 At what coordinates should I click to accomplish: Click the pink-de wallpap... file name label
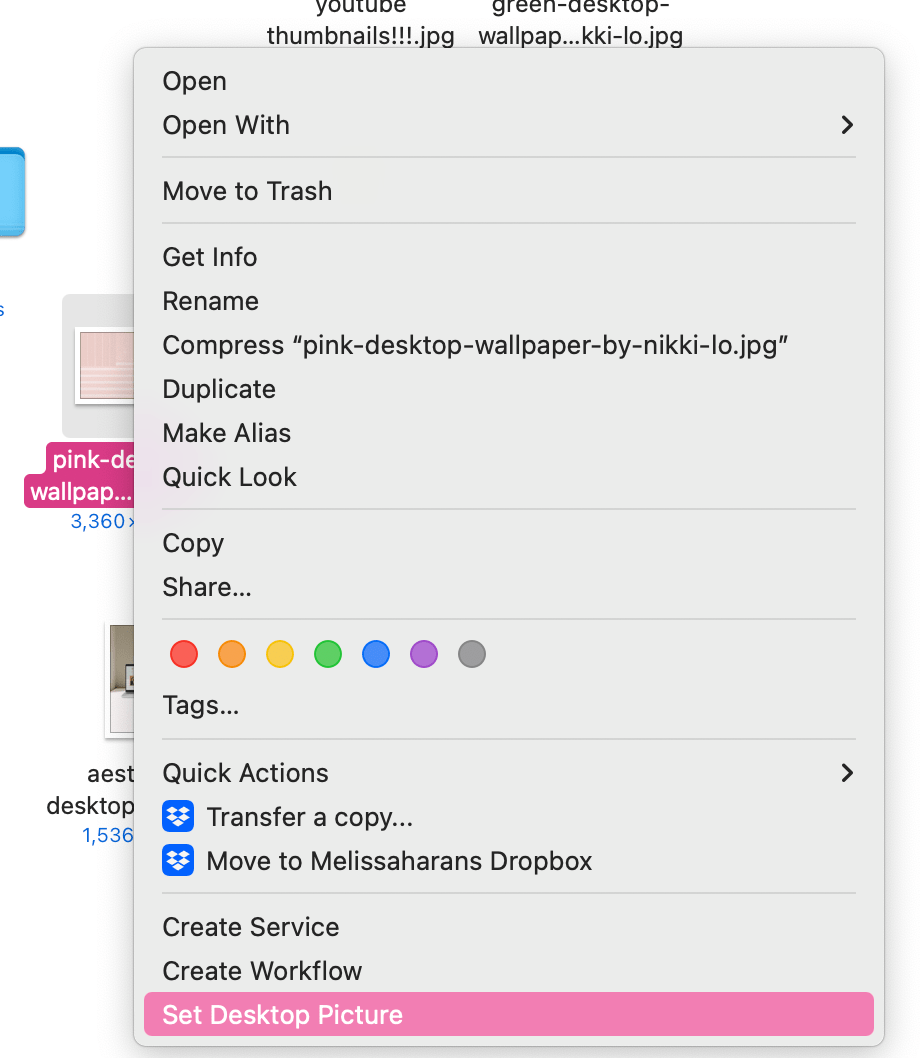point(80,475)
